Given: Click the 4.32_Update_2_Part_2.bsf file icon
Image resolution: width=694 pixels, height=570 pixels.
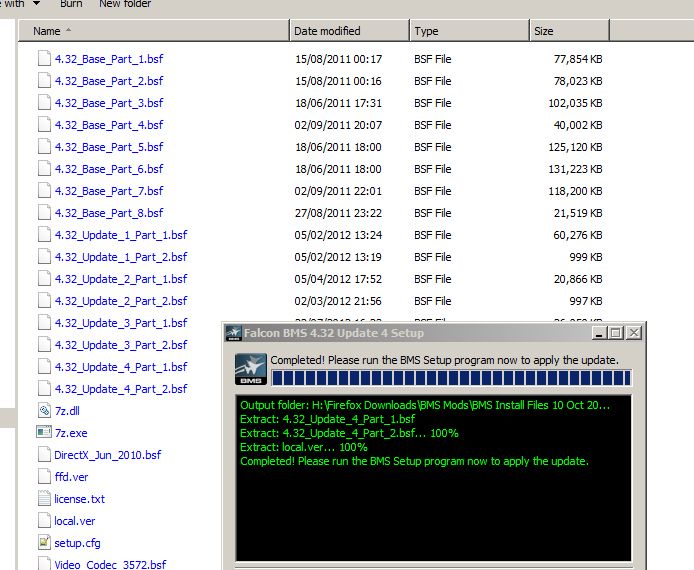Looking at the screenshot, I should pyautogui.click(x=44, y=301).
